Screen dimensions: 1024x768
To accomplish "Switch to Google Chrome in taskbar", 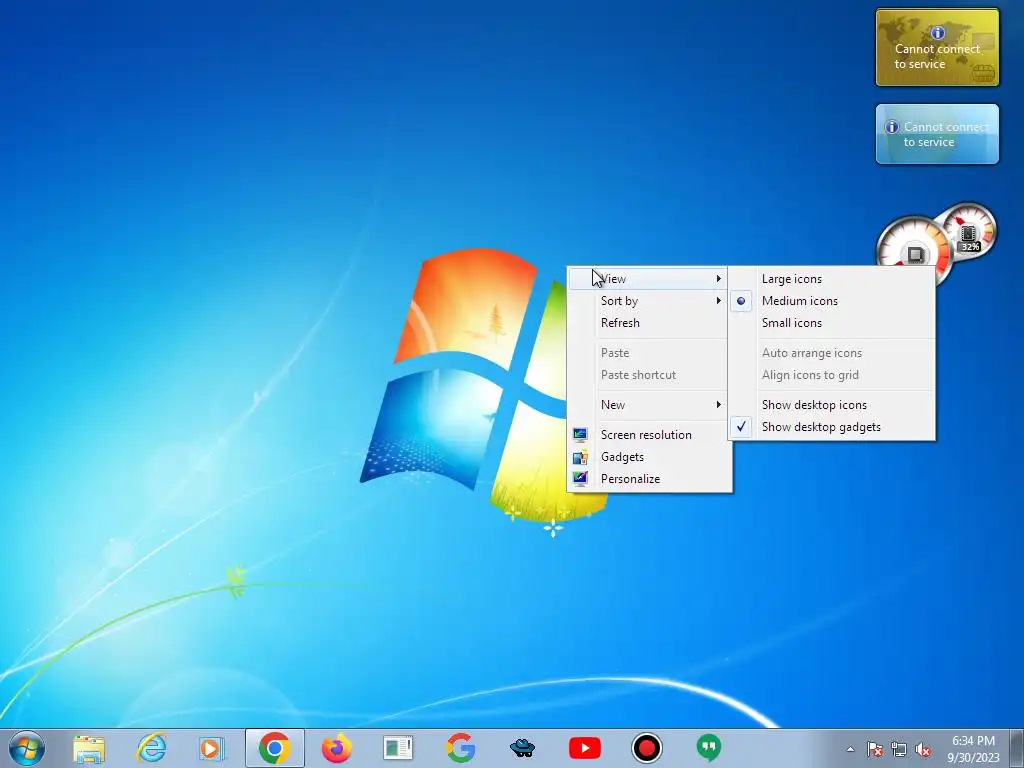I will pyautogui.click(x=274, y=748).
